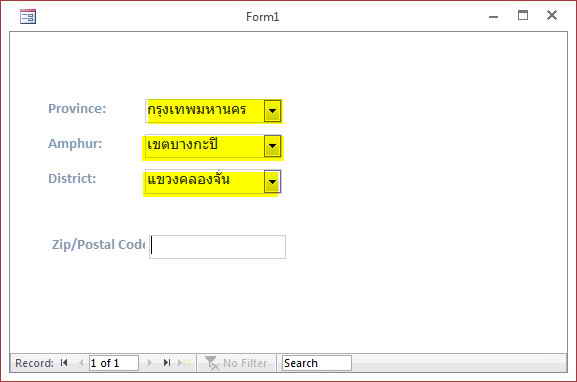Click the Province: label
577x382 pixels.
tap(77, 109)
